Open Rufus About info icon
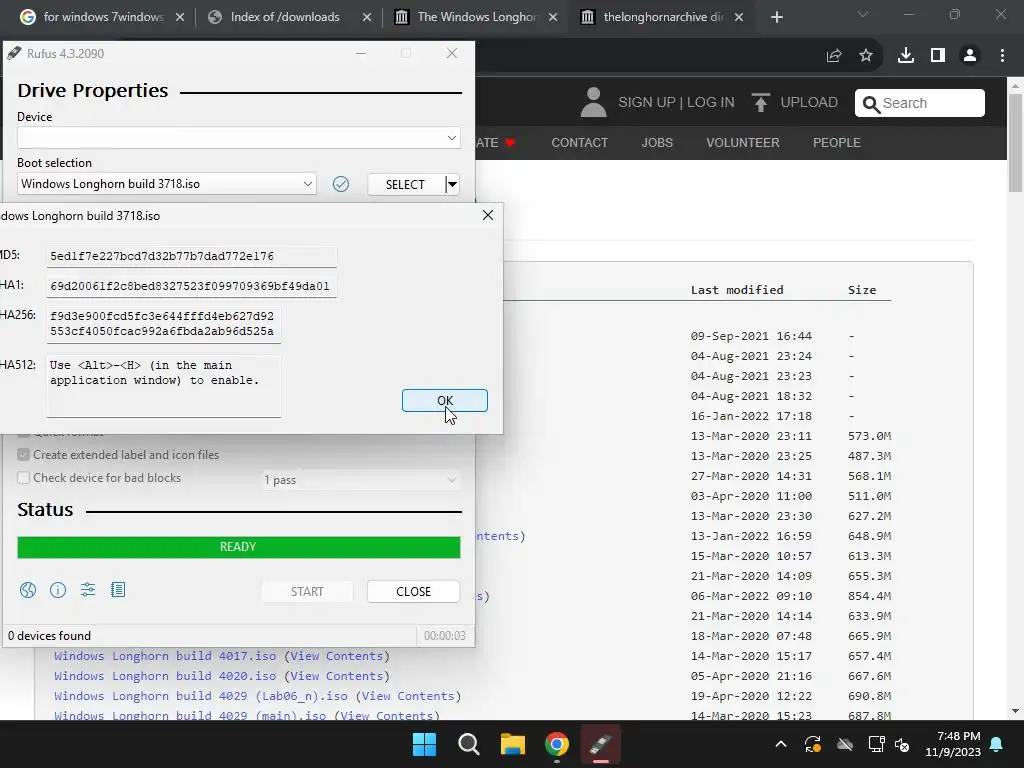Screen dimensions: 1024x768 pyautogui.click(x=58, y=590)
